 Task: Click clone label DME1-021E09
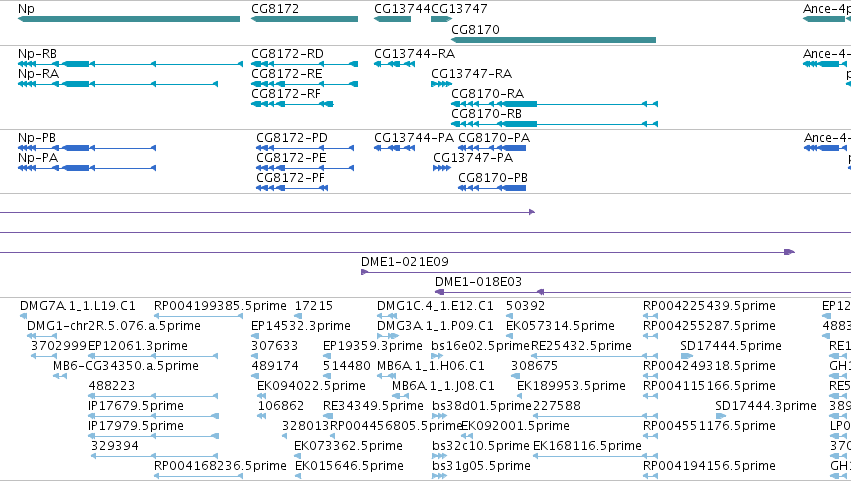click(x=405, y=262)
